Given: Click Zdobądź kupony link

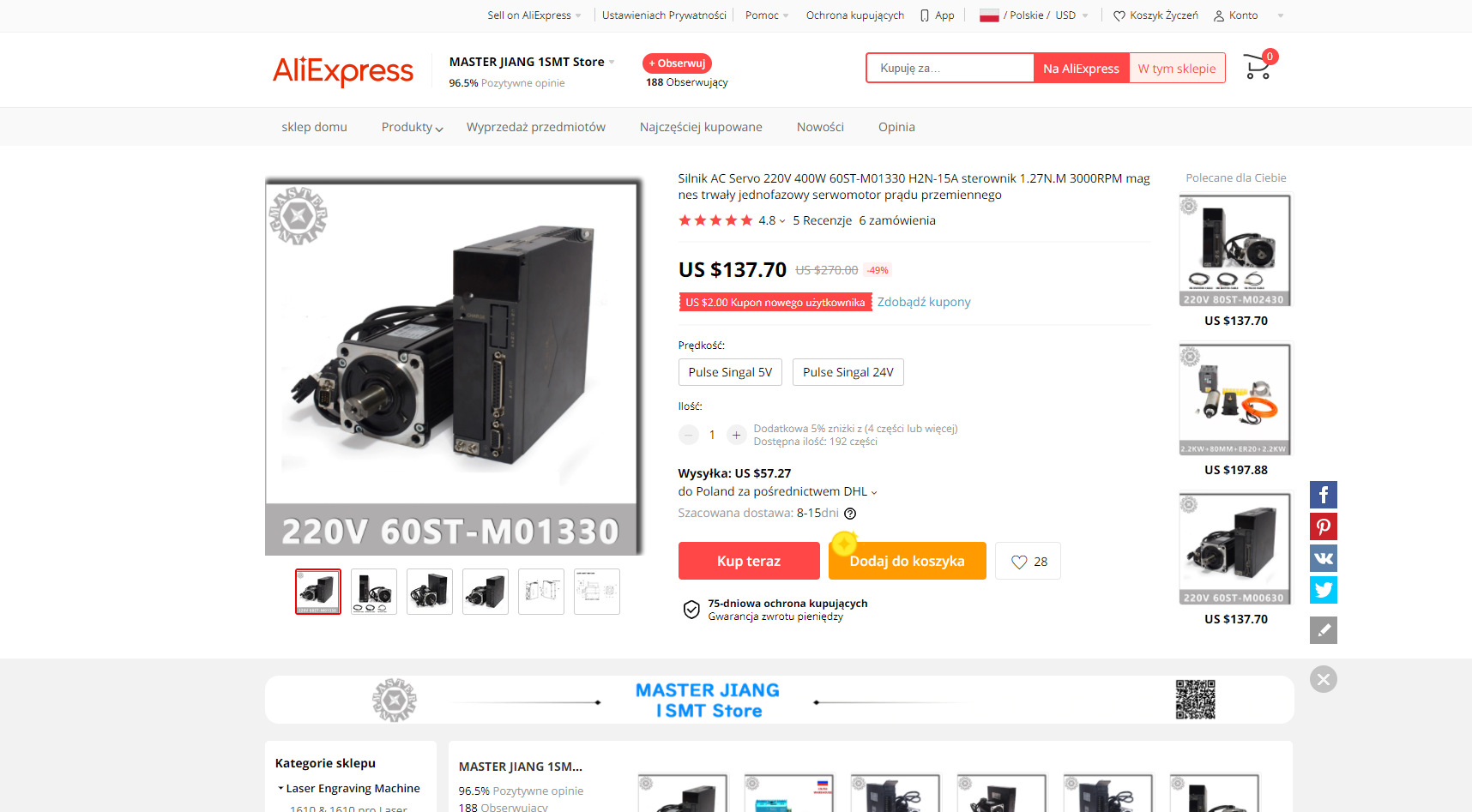Looking at the screenshot, I should click(924, 302).
